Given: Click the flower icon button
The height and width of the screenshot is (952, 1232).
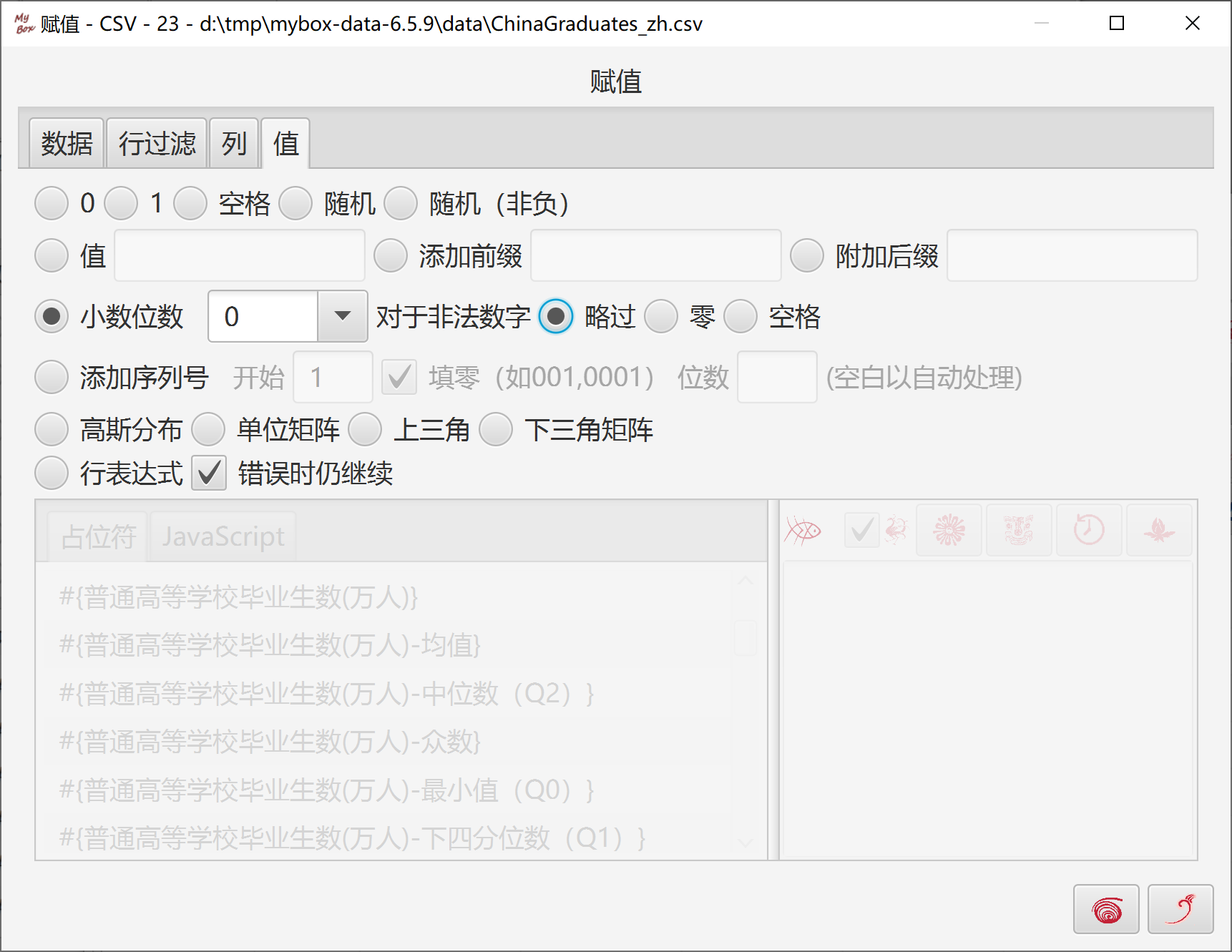Looking at the screenshot, I should [x=949, y=530].
